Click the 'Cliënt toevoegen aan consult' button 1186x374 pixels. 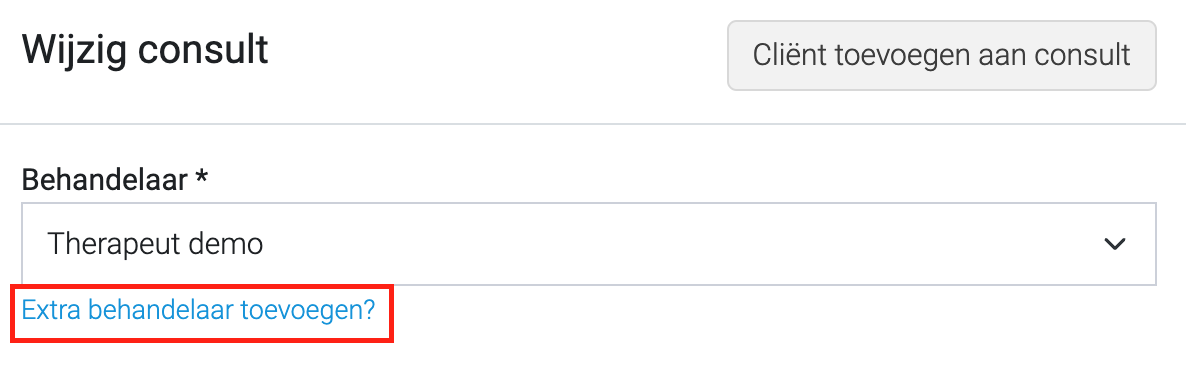pos(942,55)
